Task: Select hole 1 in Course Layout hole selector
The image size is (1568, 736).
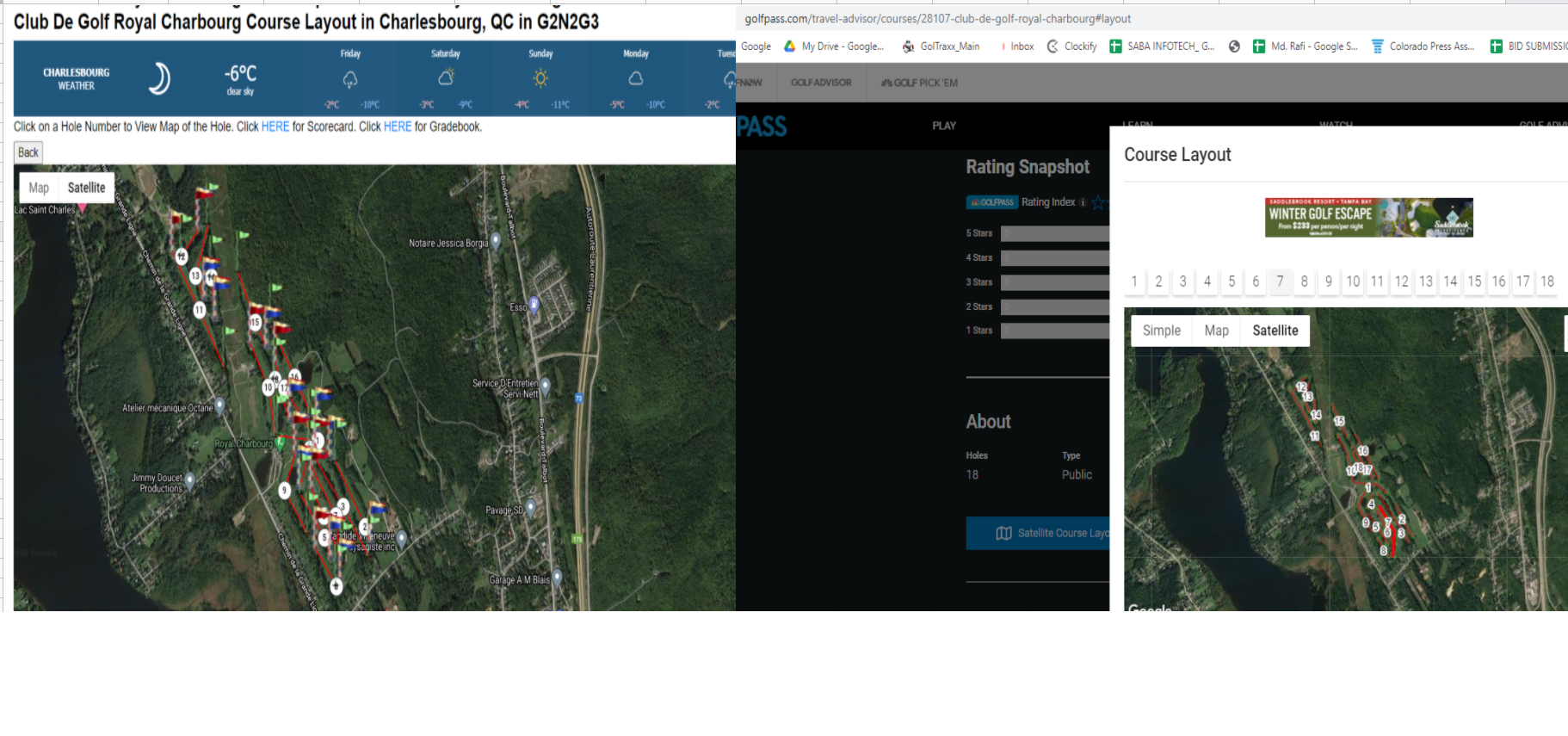Action: pos(1134,281)
